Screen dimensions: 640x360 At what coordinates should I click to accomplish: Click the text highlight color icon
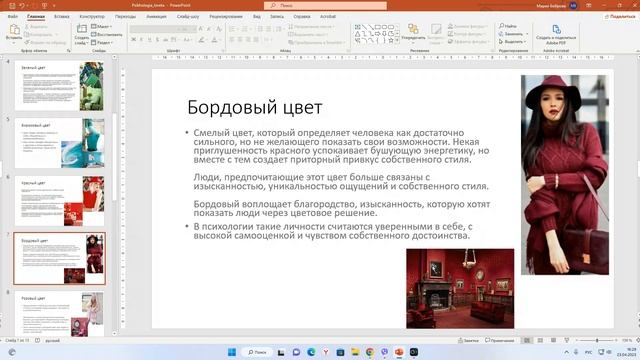pos(201,40)
